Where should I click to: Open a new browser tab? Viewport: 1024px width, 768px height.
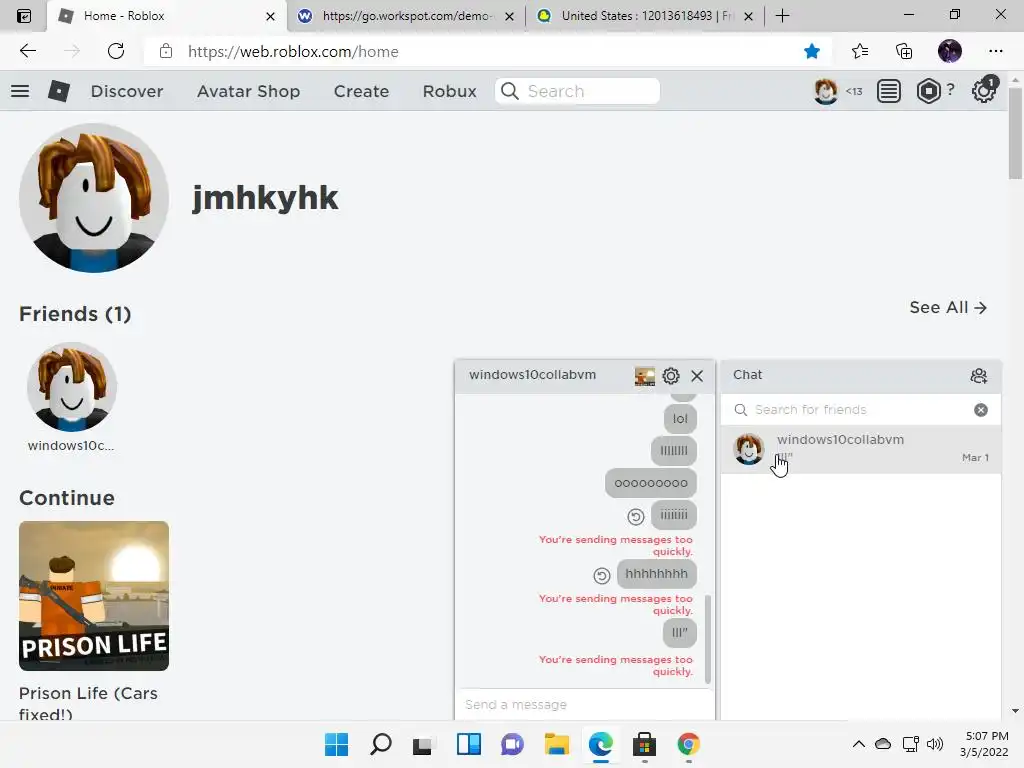[782, 16]
